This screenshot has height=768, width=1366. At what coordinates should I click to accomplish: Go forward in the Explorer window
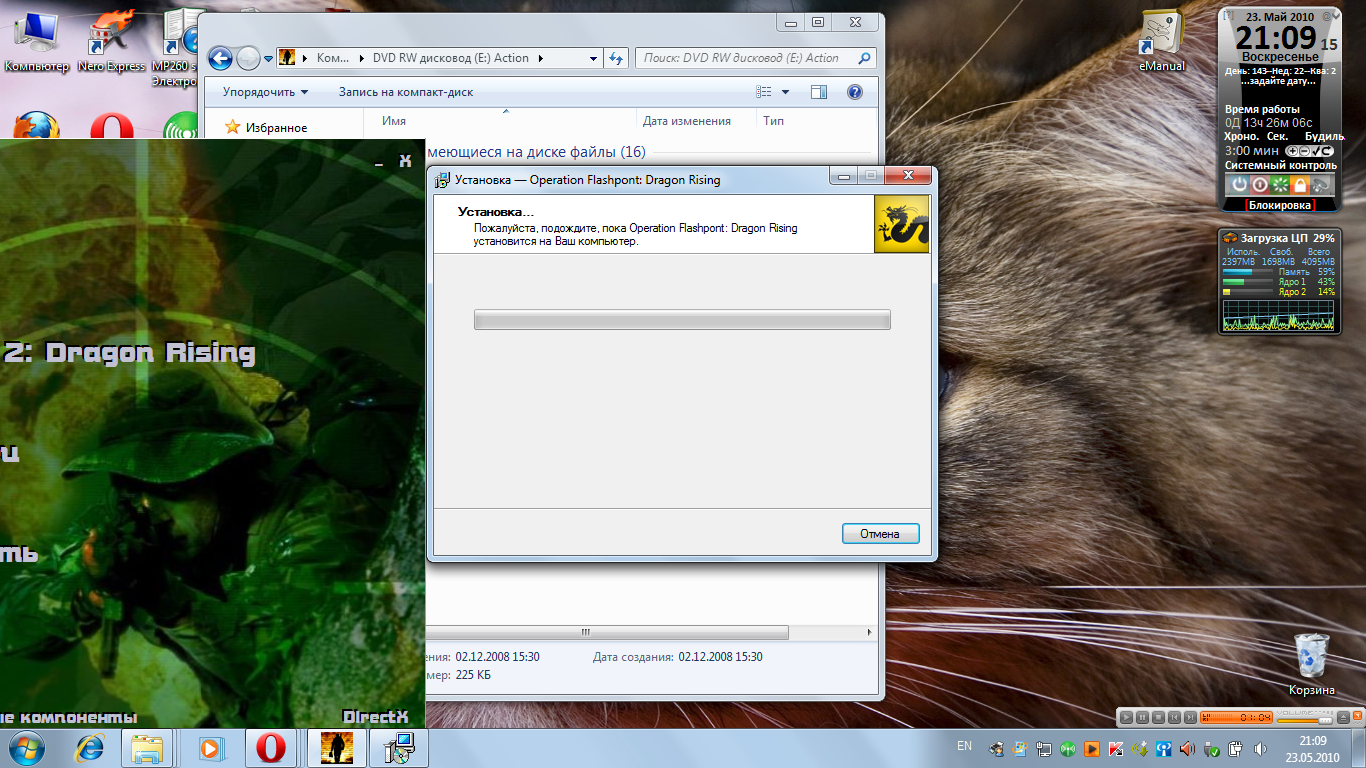coord(248,58)
